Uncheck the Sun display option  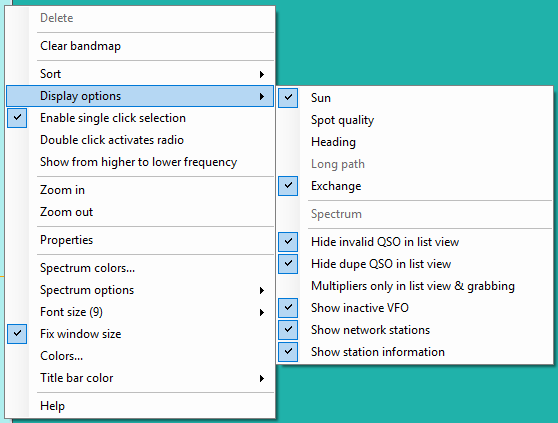[415, 98]
